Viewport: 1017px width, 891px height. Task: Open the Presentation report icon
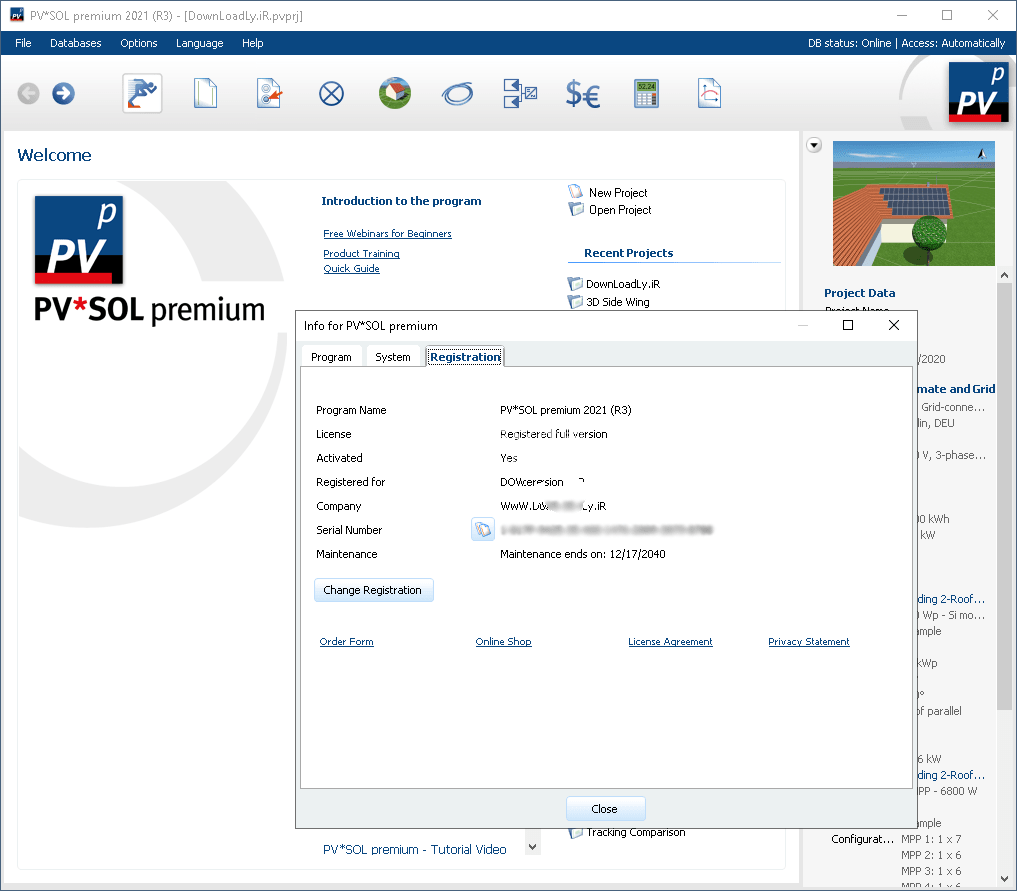[x=709, y=93]
